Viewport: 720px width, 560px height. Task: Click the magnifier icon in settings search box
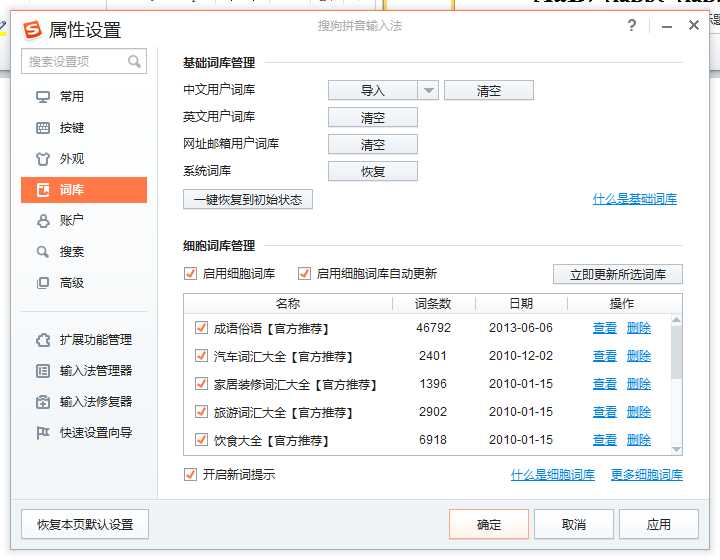pos(134,61)
